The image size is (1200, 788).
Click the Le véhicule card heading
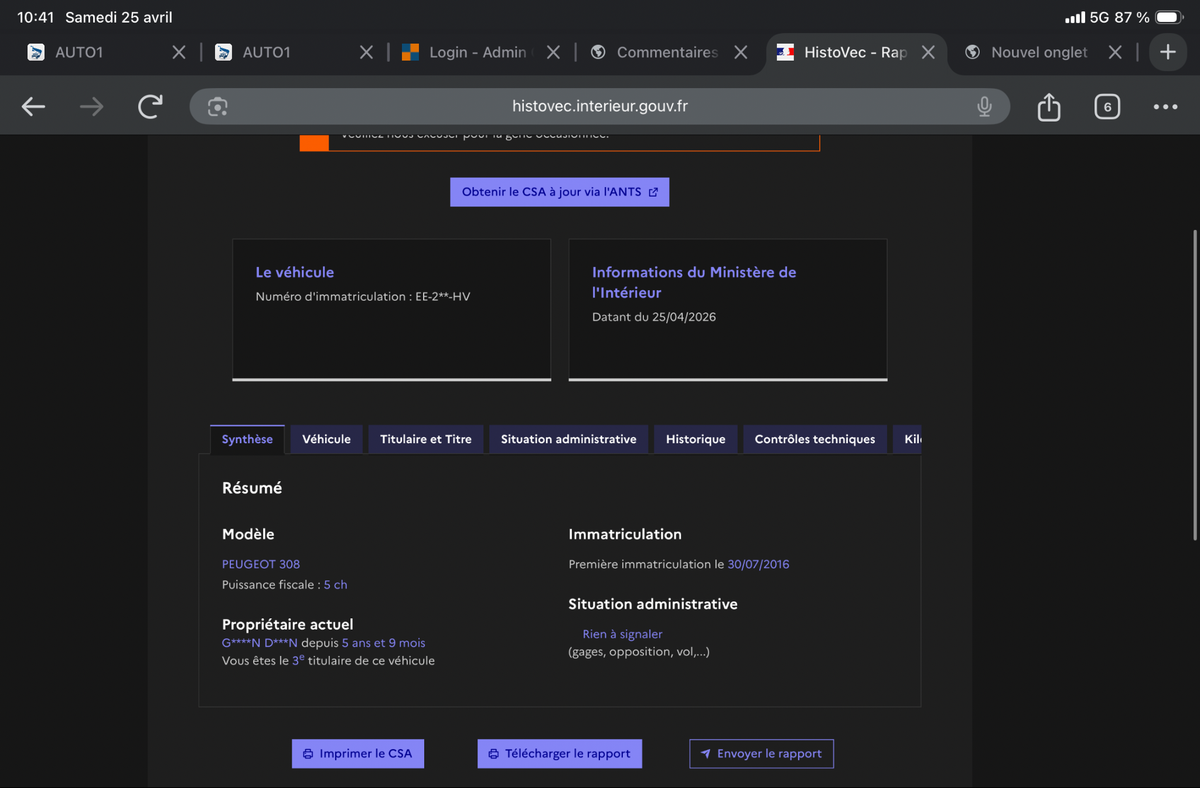[x=295, y=272]
